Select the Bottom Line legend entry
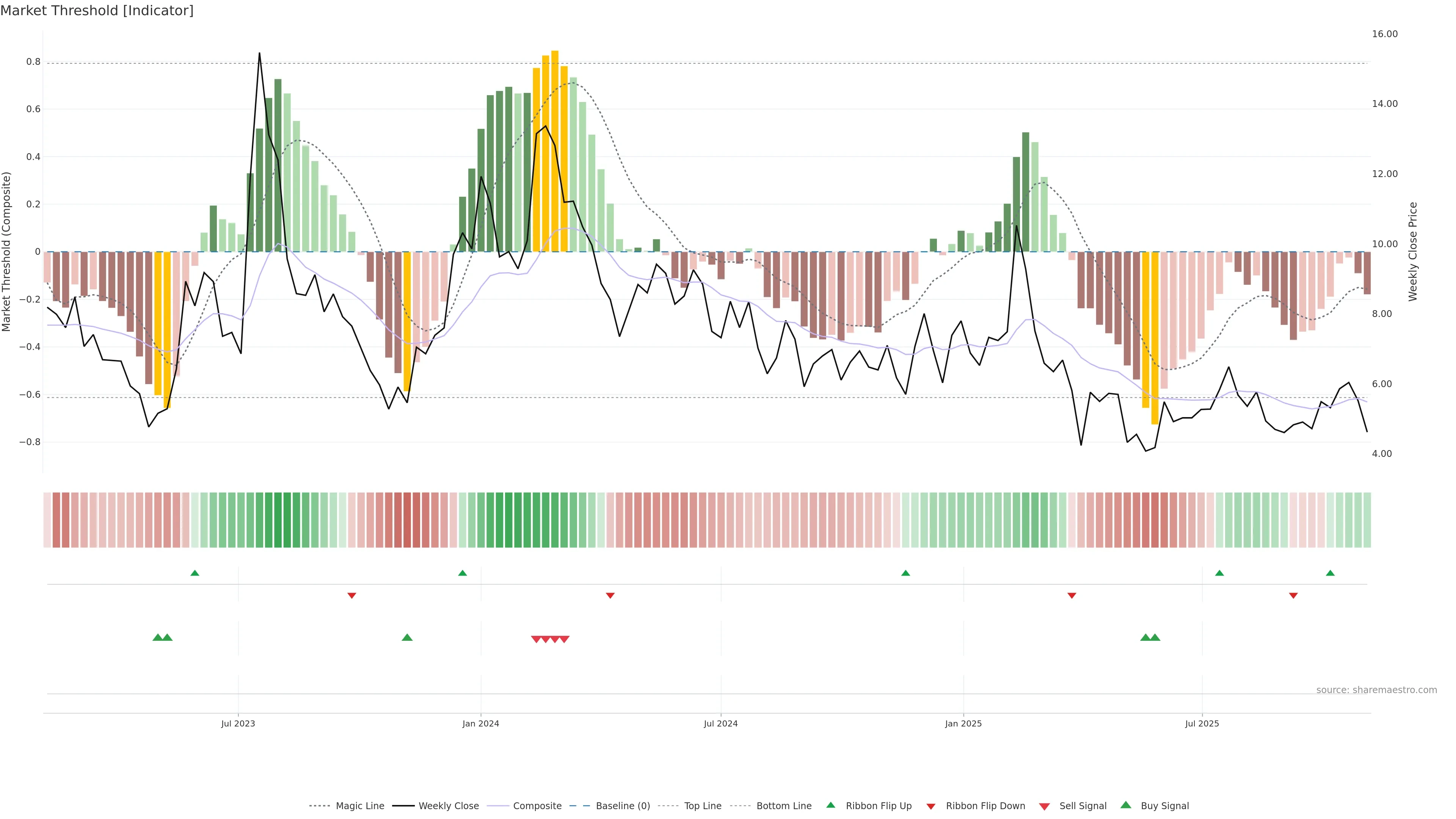 pyautogui.click(x=783, y=805)
